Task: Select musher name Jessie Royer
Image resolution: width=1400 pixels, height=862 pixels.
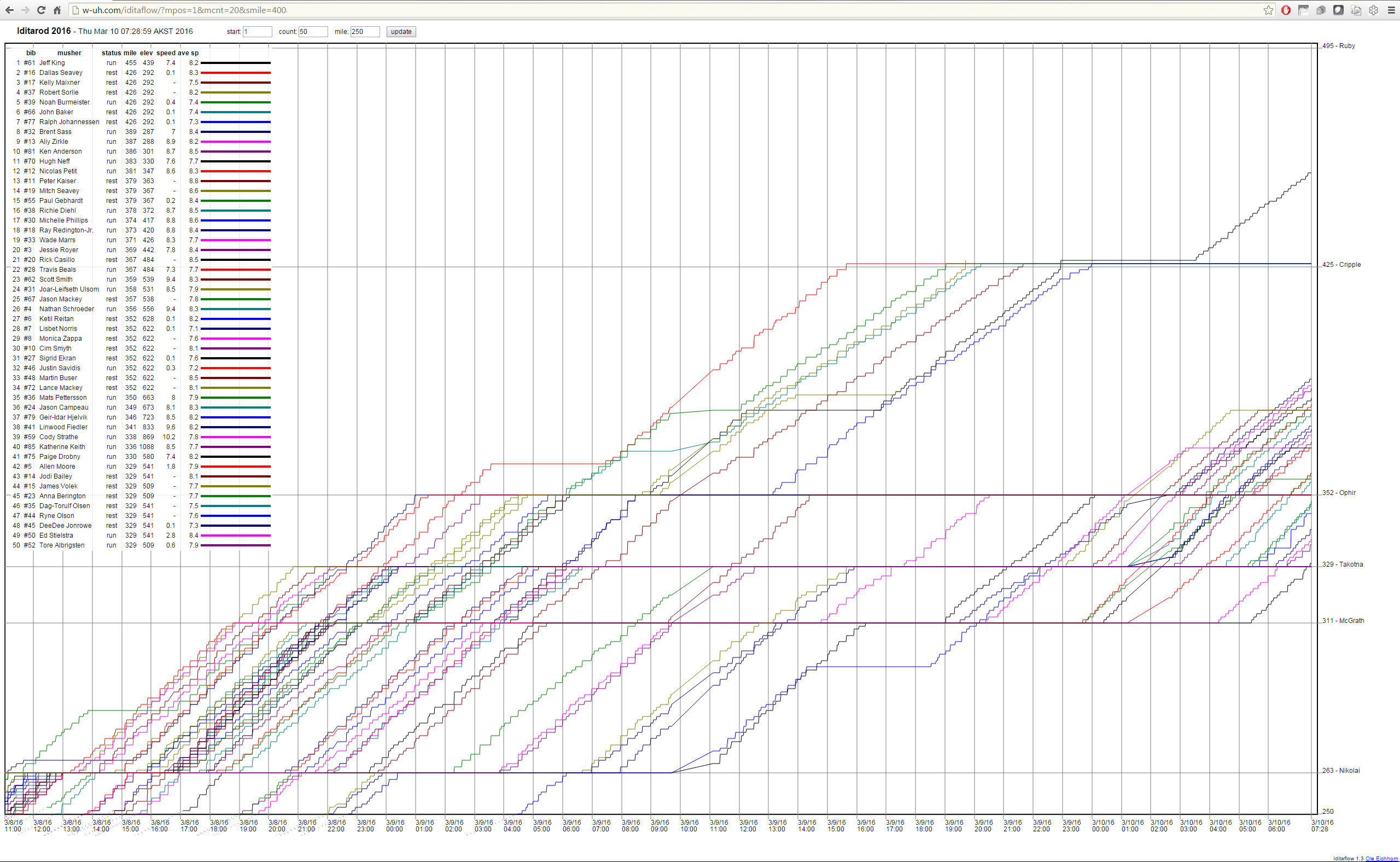Action: 59,250
